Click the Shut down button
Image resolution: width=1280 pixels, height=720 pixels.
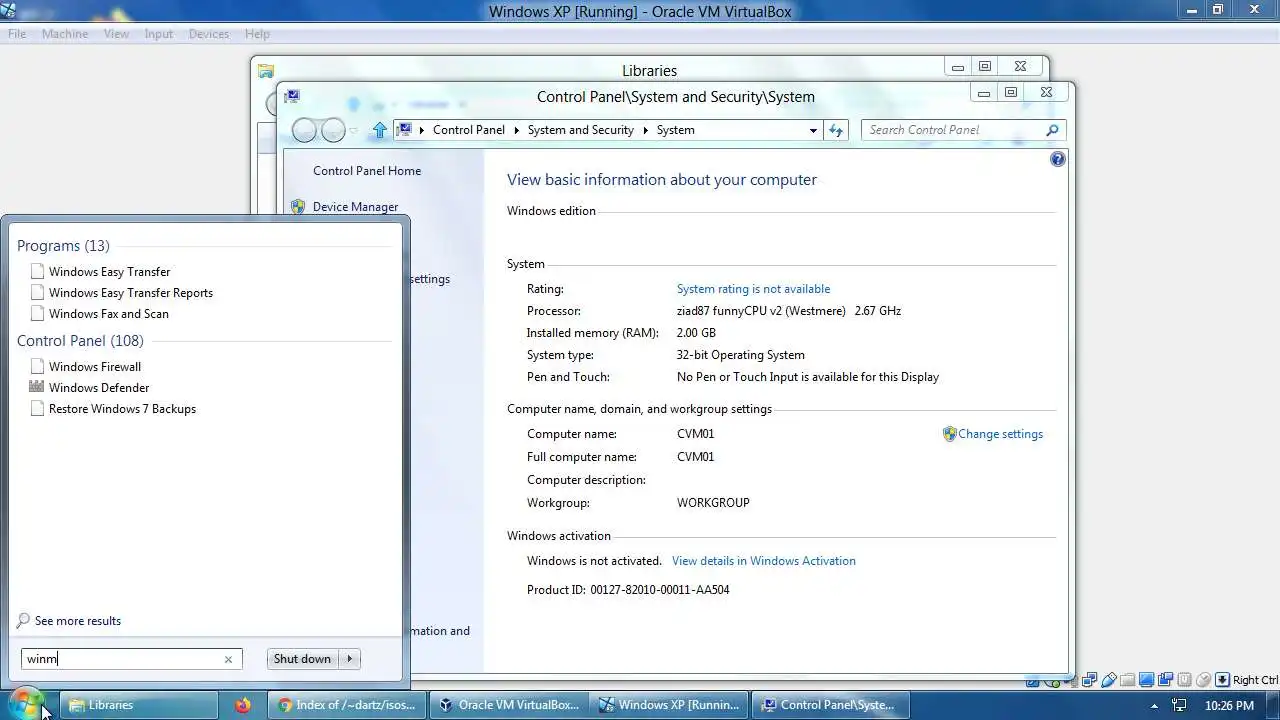tap(302, 659)
